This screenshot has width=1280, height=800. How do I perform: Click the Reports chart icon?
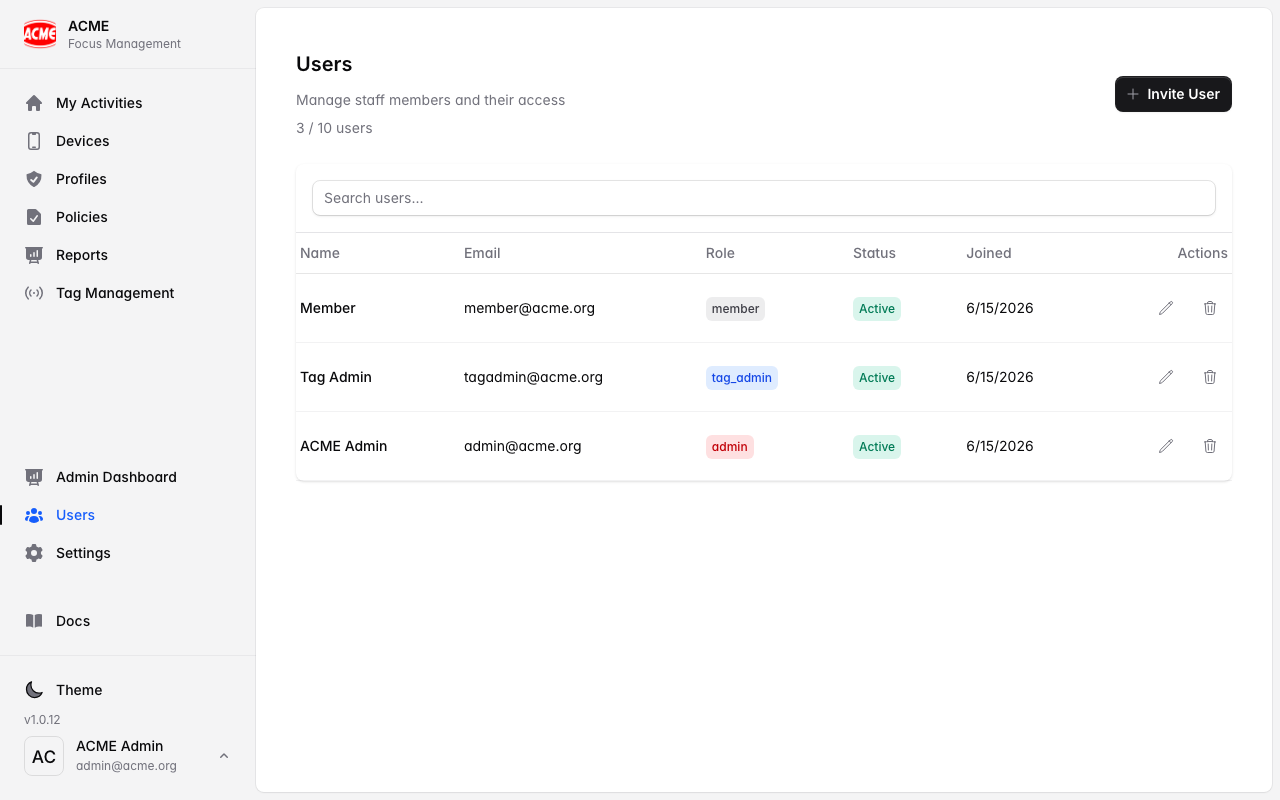[x=34, y=255]
